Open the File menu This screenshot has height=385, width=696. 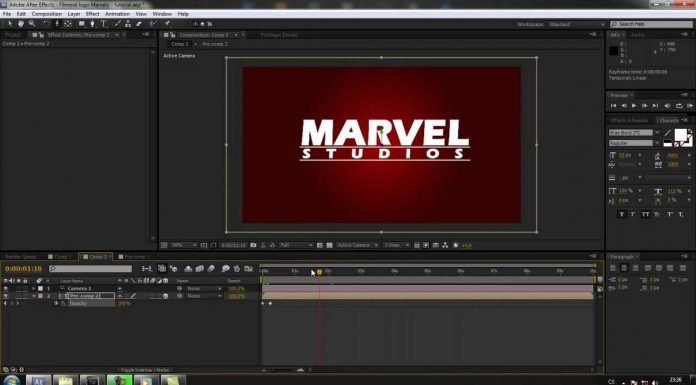tap(7, 14)
